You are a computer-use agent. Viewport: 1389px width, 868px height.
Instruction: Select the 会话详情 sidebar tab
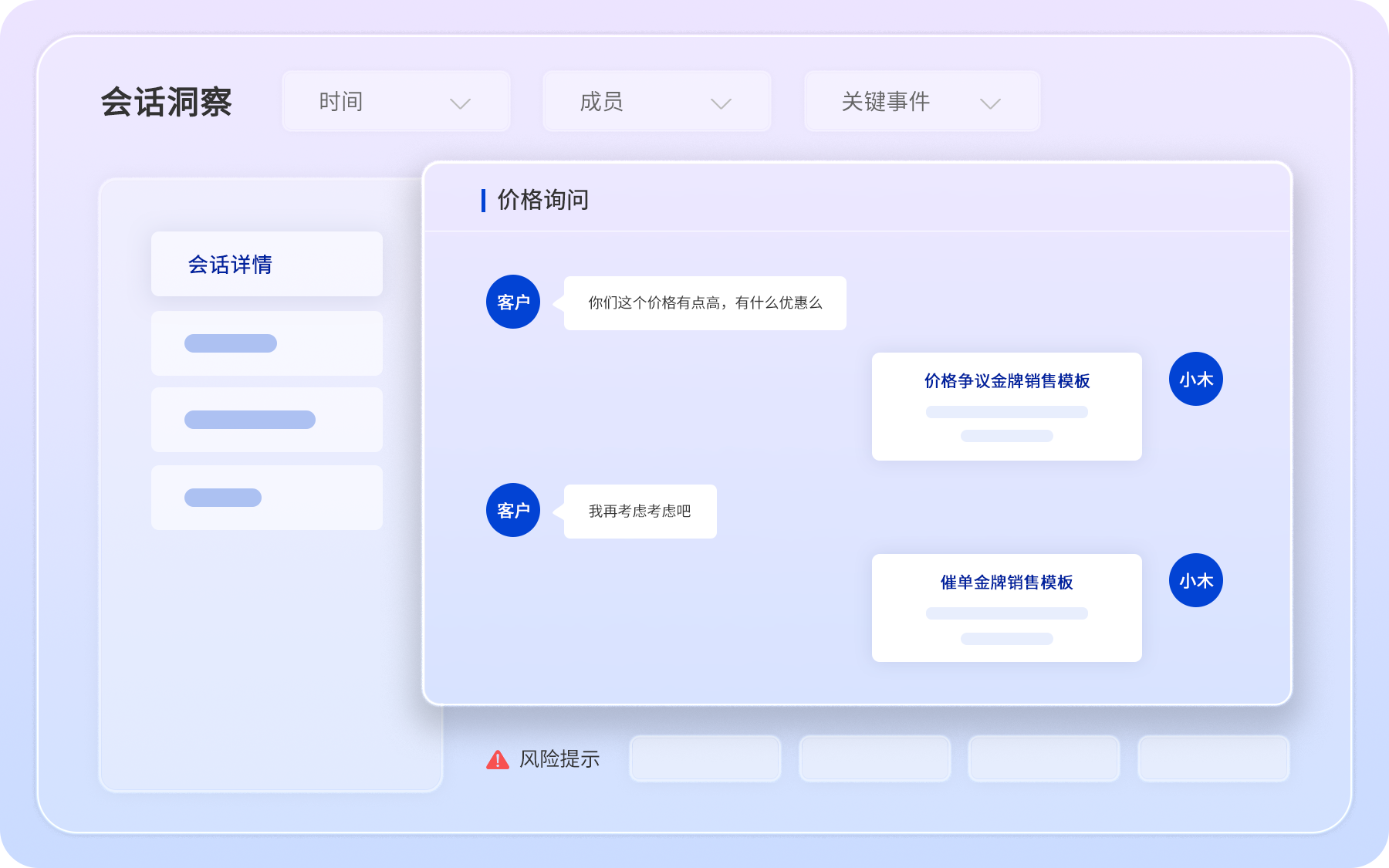(x=267, y=264)
